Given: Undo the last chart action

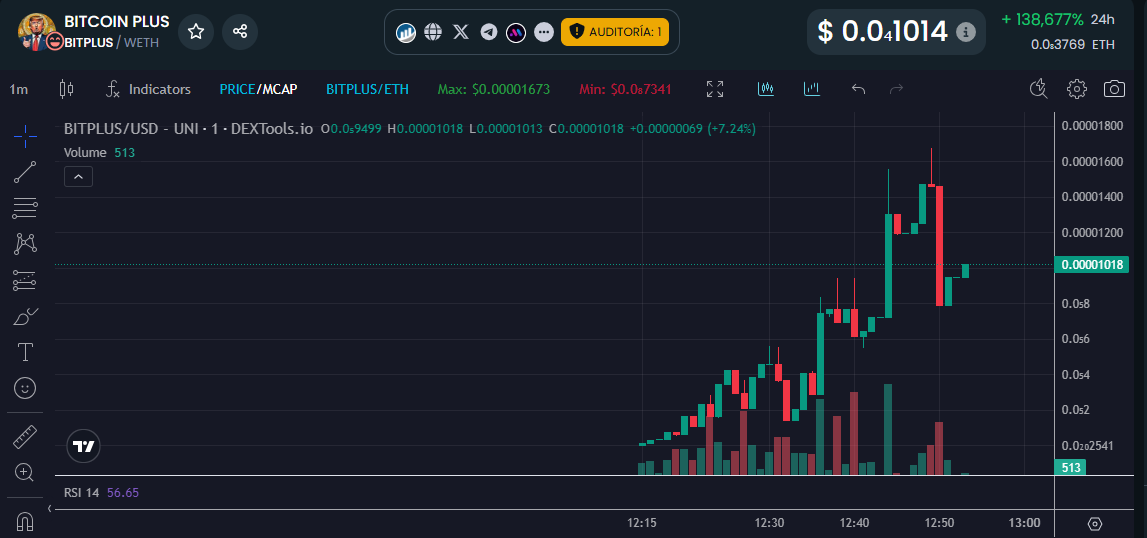Looking at the screenshot, I should pyautogui.click(x=859, y=89).
